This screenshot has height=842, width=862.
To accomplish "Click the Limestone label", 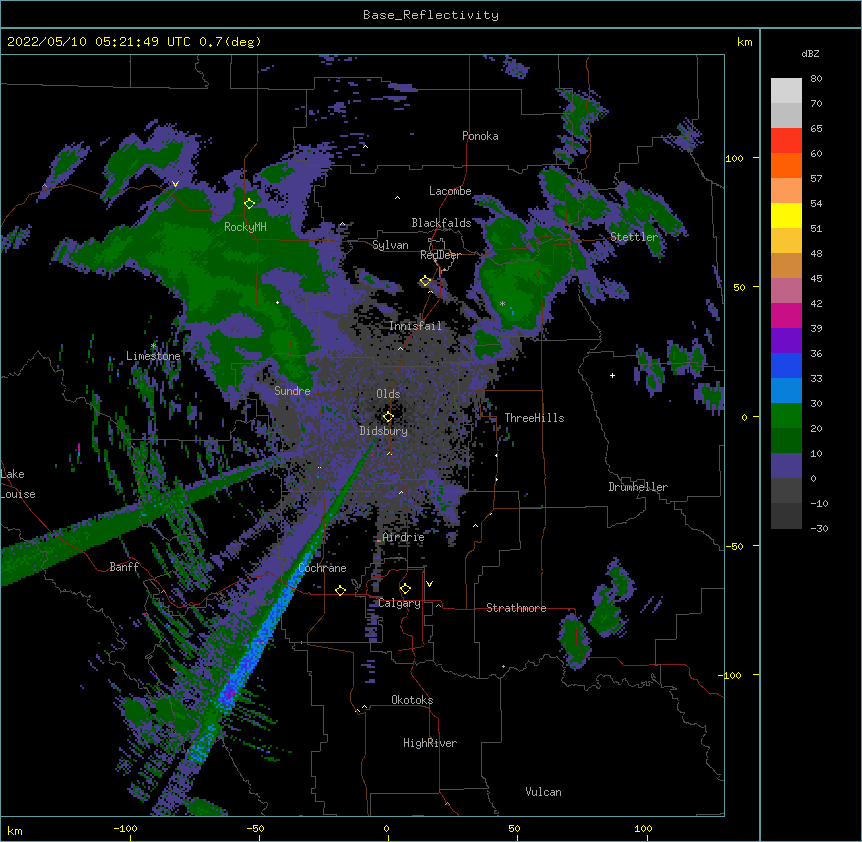I will 153,356.
